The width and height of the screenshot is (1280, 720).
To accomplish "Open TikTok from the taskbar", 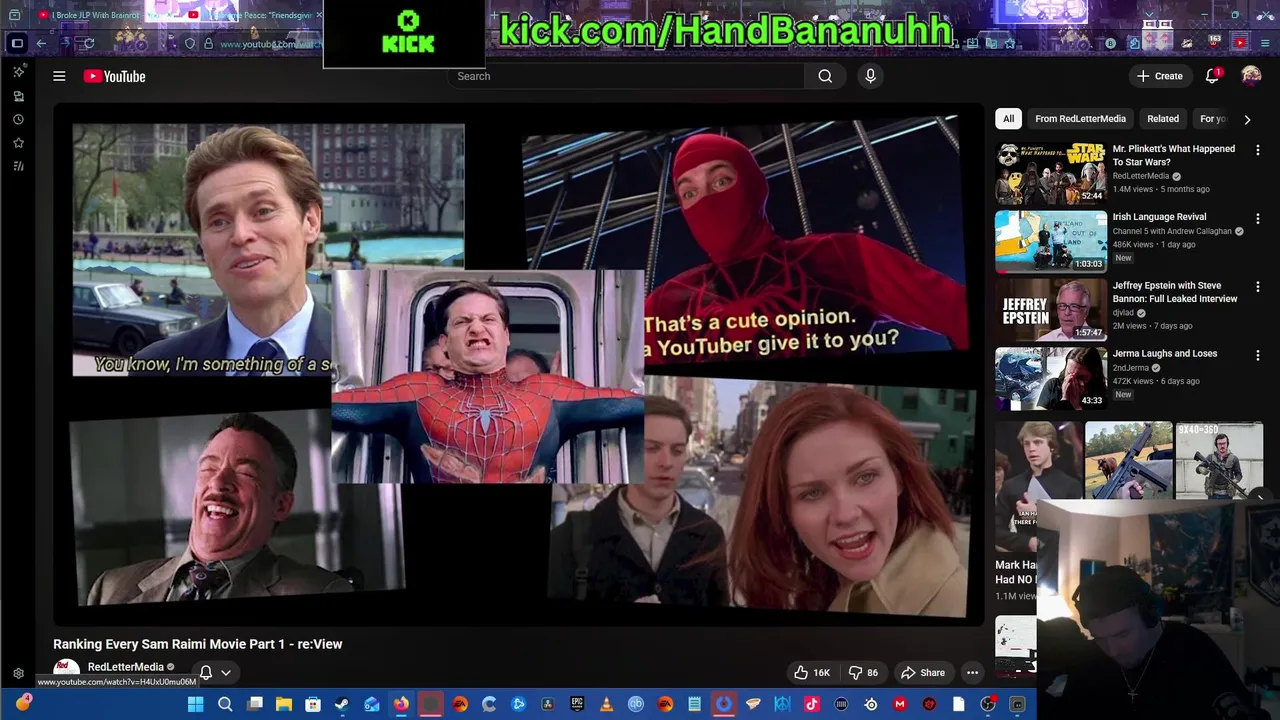I will 811,704.
